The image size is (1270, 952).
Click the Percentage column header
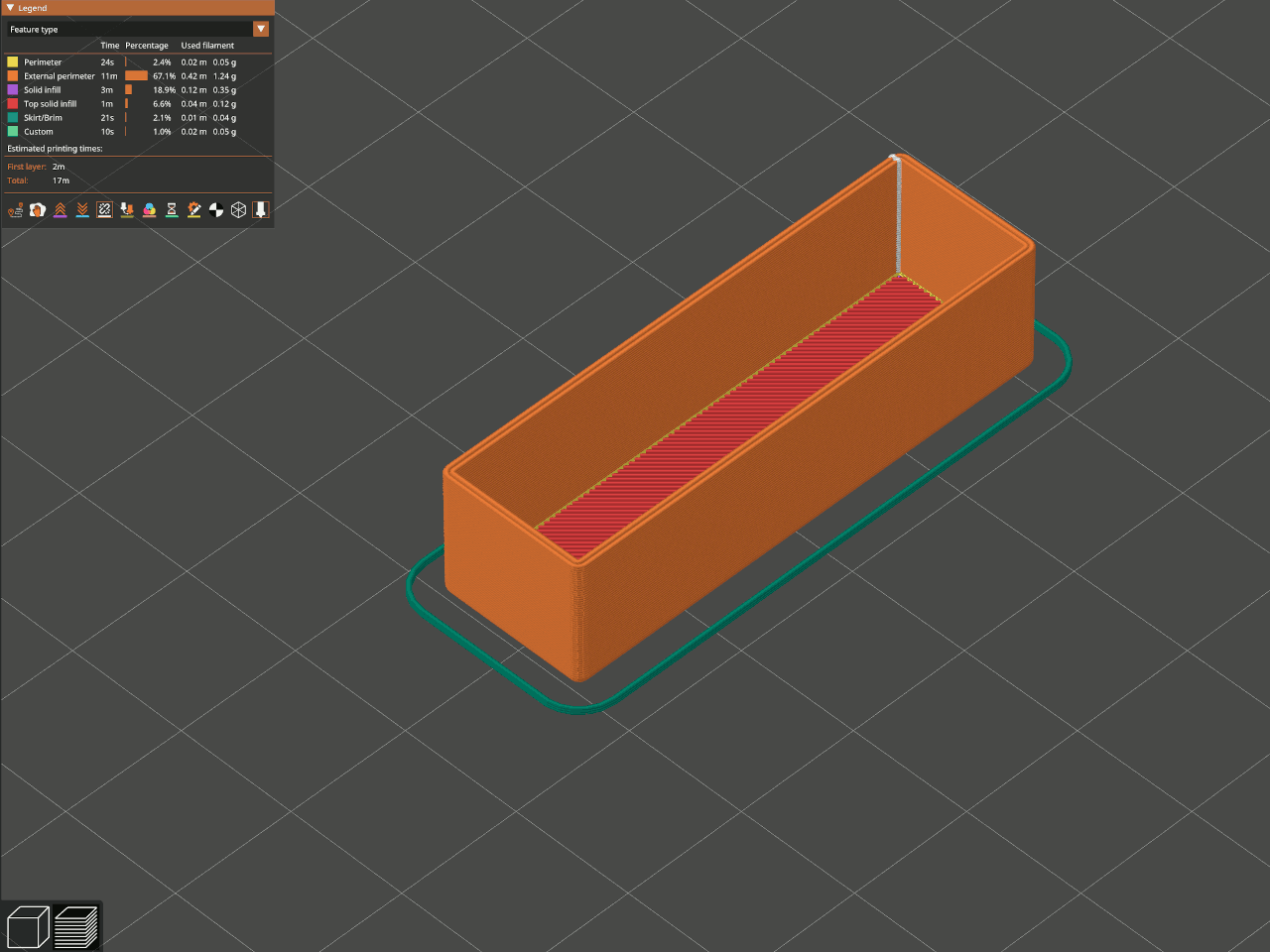tap(147, 46)
